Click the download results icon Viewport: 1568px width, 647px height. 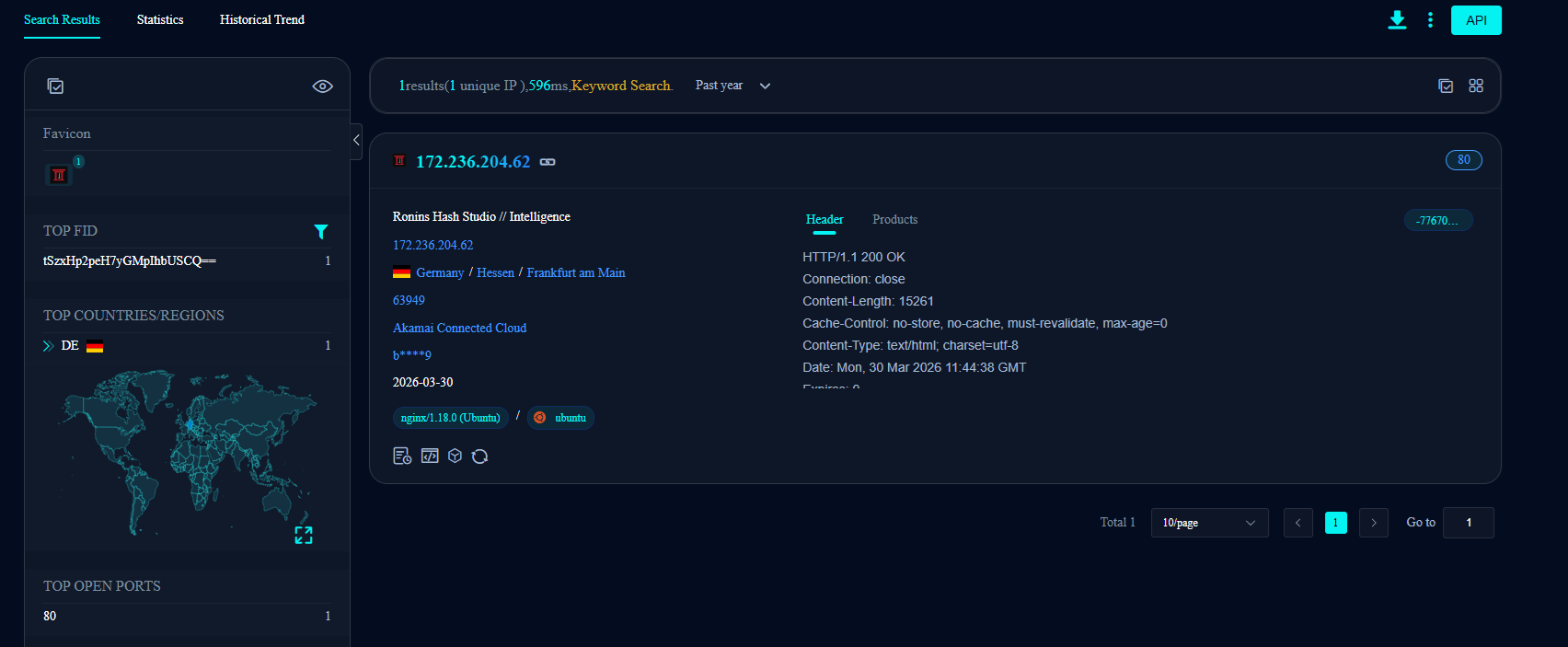point(1397,19)
